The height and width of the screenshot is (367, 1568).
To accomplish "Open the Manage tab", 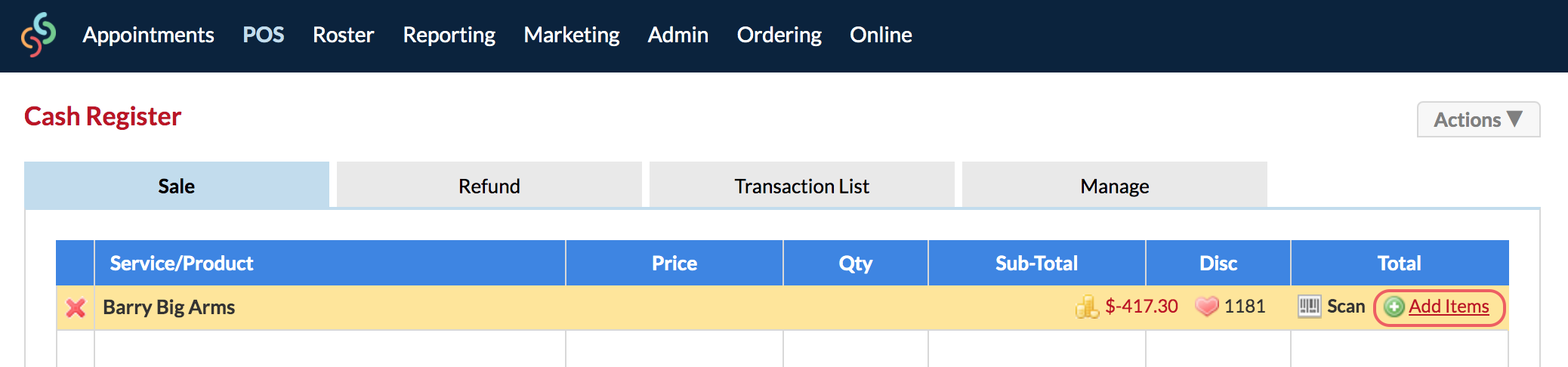I will tap(1115, 185).
